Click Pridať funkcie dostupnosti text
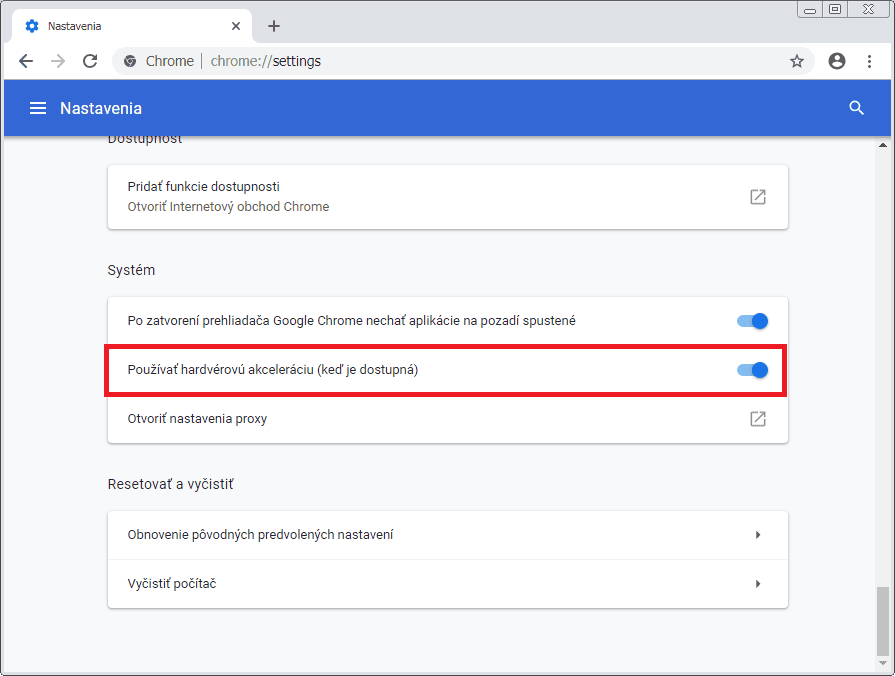Image resolution: width=895 pixels, height=676 pixels. point(203,187)
